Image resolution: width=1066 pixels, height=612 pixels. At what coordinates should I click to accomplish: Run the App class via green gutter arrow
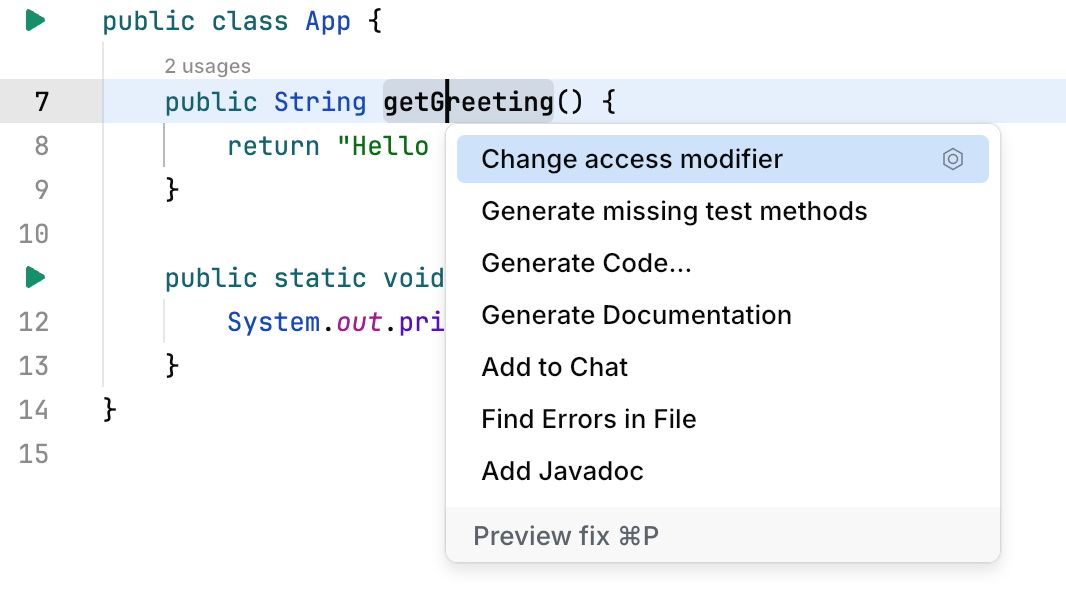pyautogui.click(x=35, y=20)
